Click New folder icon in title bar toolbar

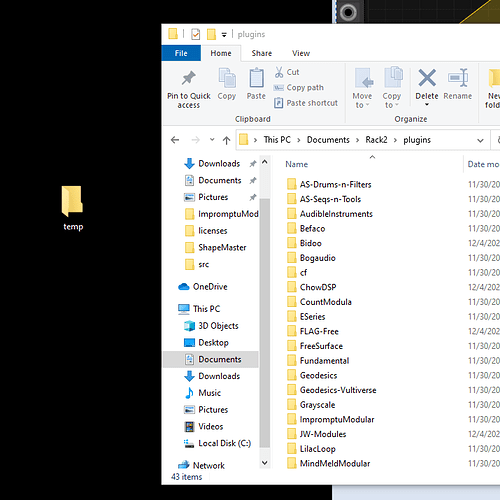pos(211,34)
